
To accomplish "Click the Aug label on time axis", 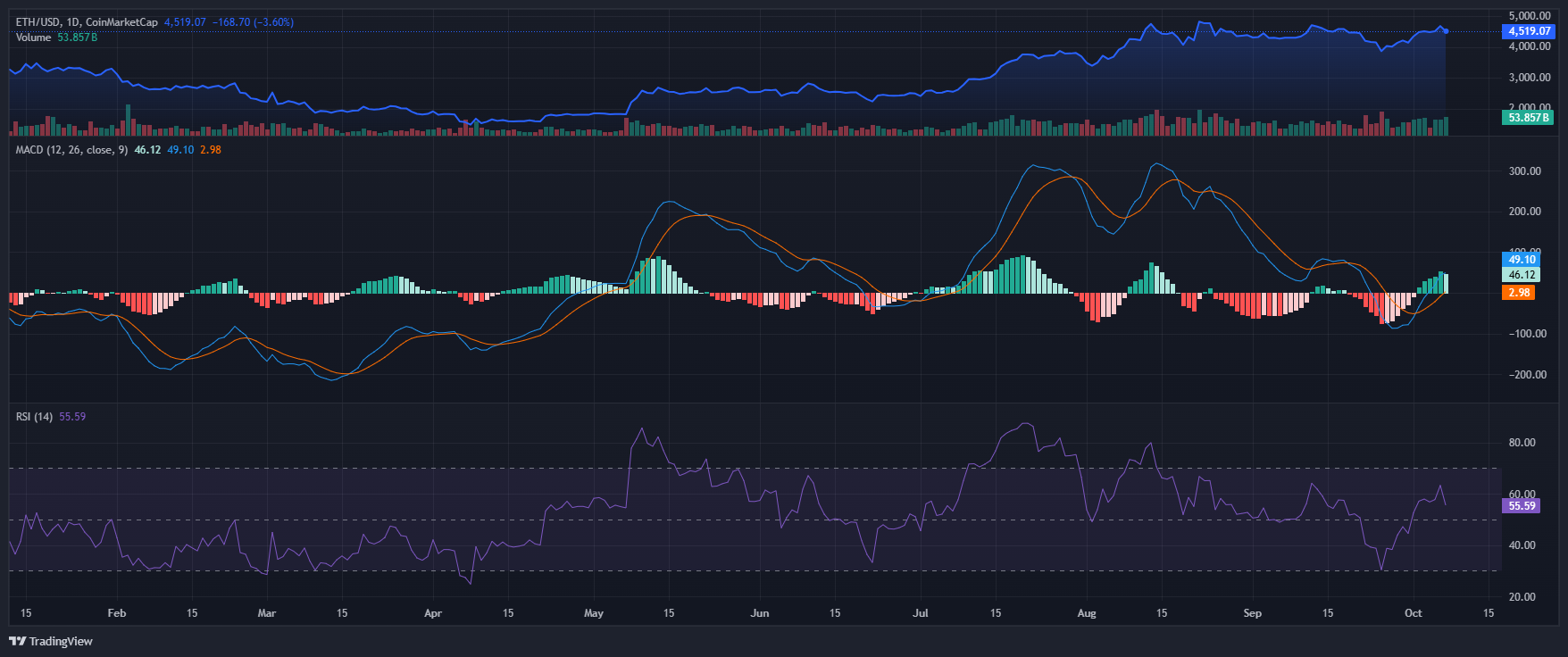I will pos(1086,613).
